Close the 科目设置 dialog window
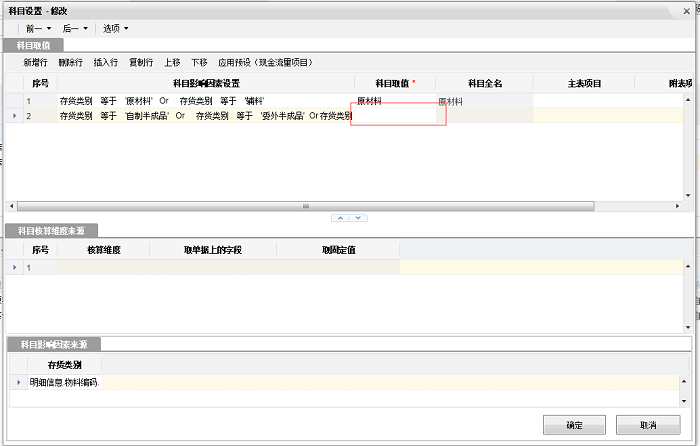The image size is (700, 446). [x=686, y=10]
